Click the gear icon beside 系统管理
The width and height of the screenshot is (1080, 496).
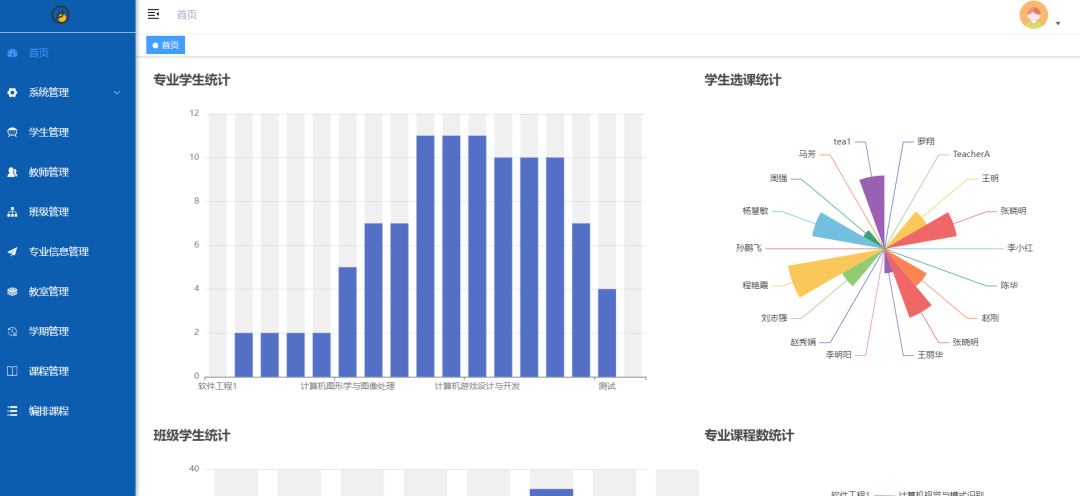12,93
